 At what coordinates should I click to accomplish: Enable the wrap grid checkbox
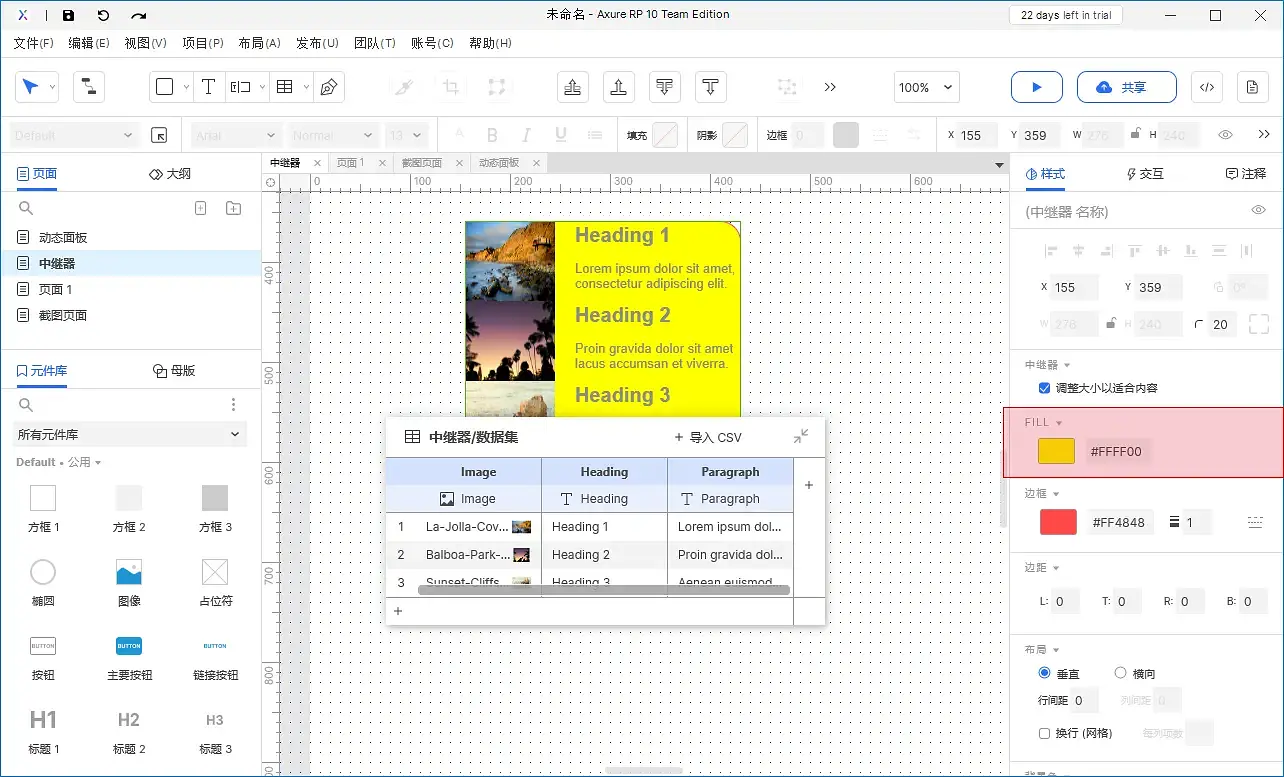[1045, 733]
